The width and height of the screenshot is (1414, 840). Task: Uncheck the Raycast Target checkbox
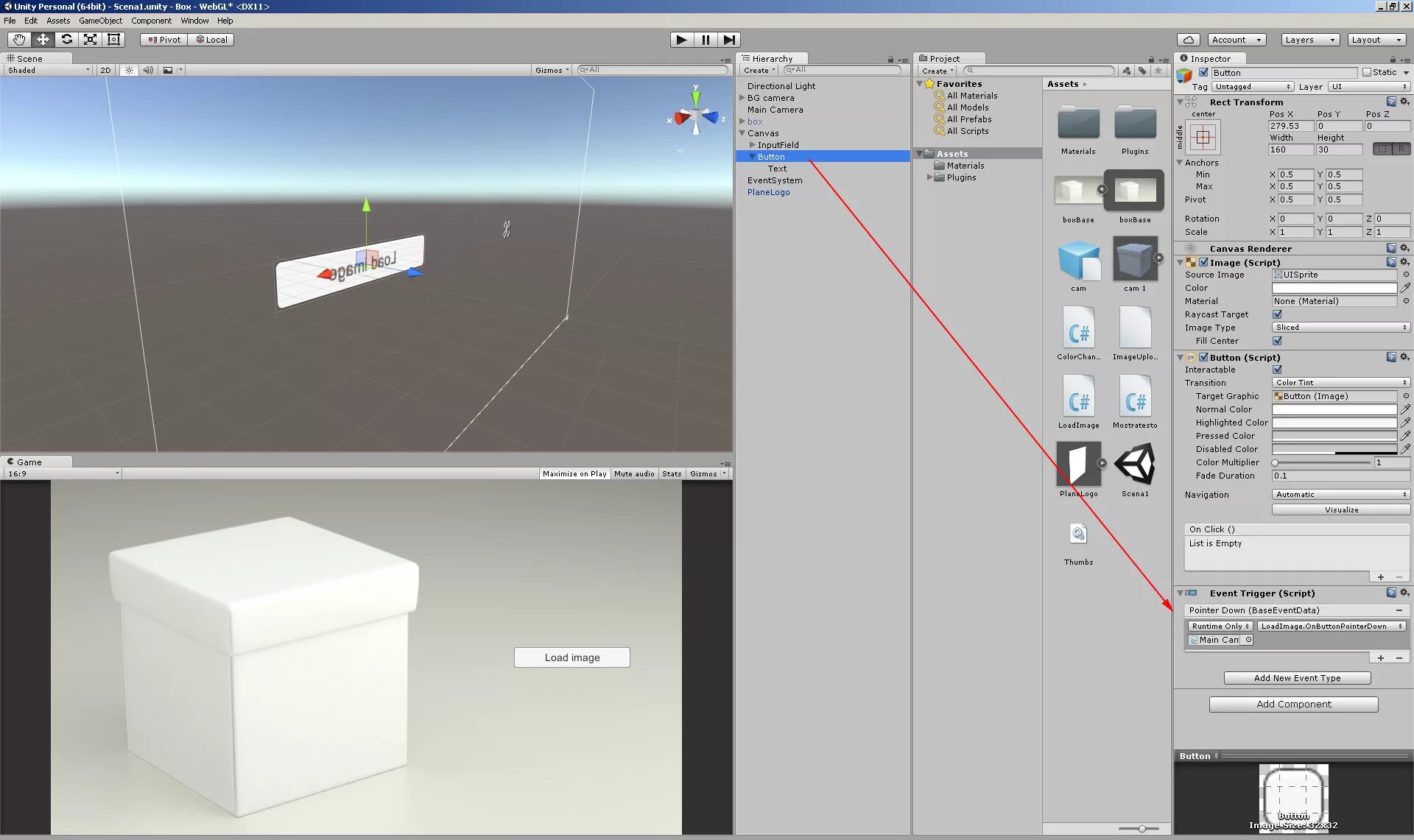[1277, 314]
